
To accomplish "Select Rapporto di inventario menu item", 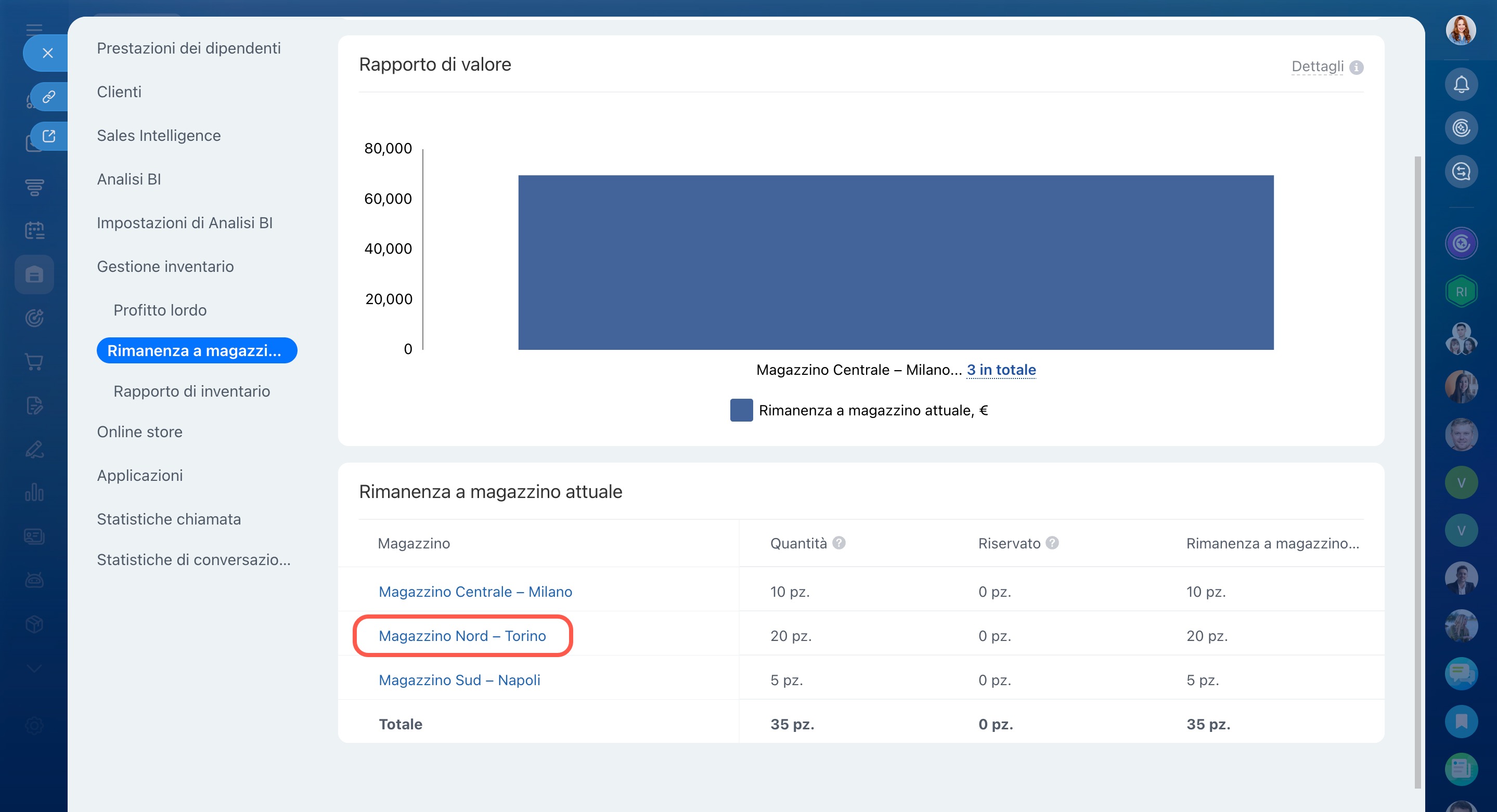I will tap(191, 391).
